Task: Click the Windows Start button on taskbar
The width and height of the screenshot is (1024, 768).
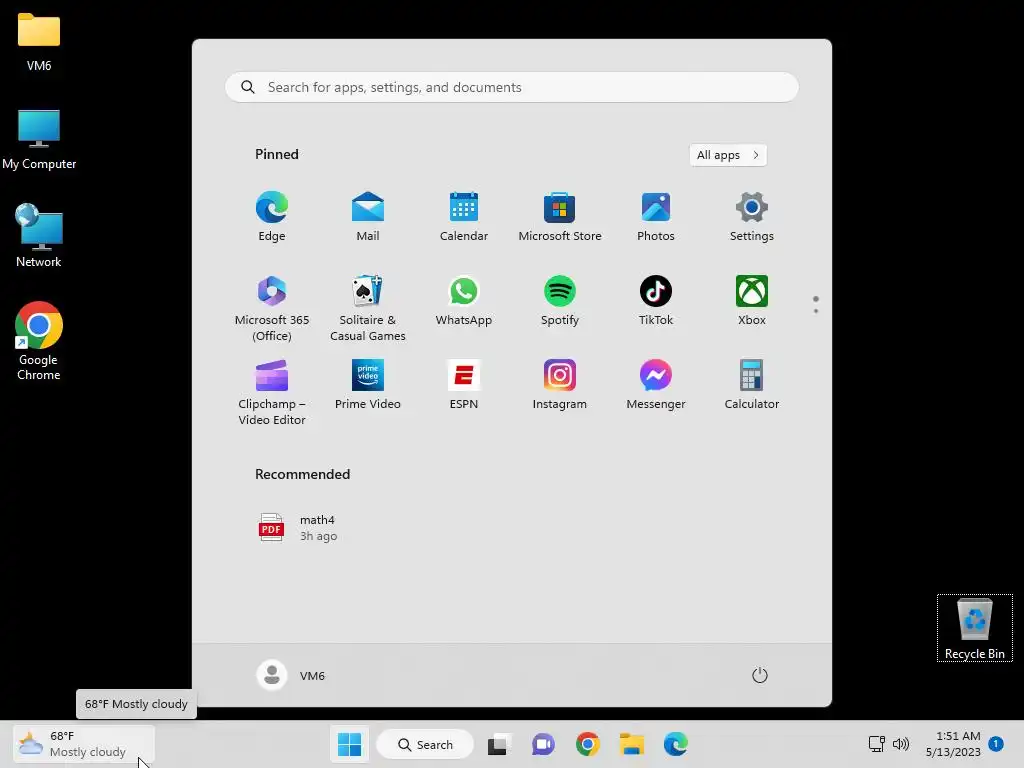Action: [x=349, y=744]
